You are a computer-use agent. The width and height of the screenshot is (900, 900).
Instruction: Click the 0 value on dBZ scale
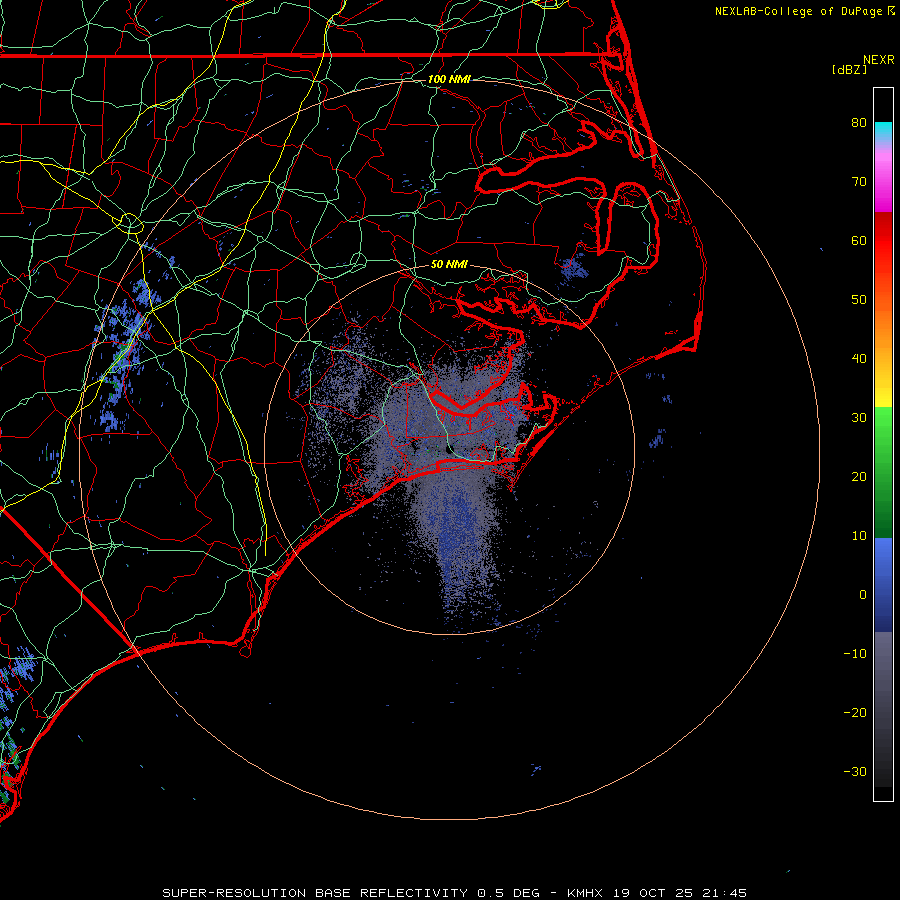point(863,595)
